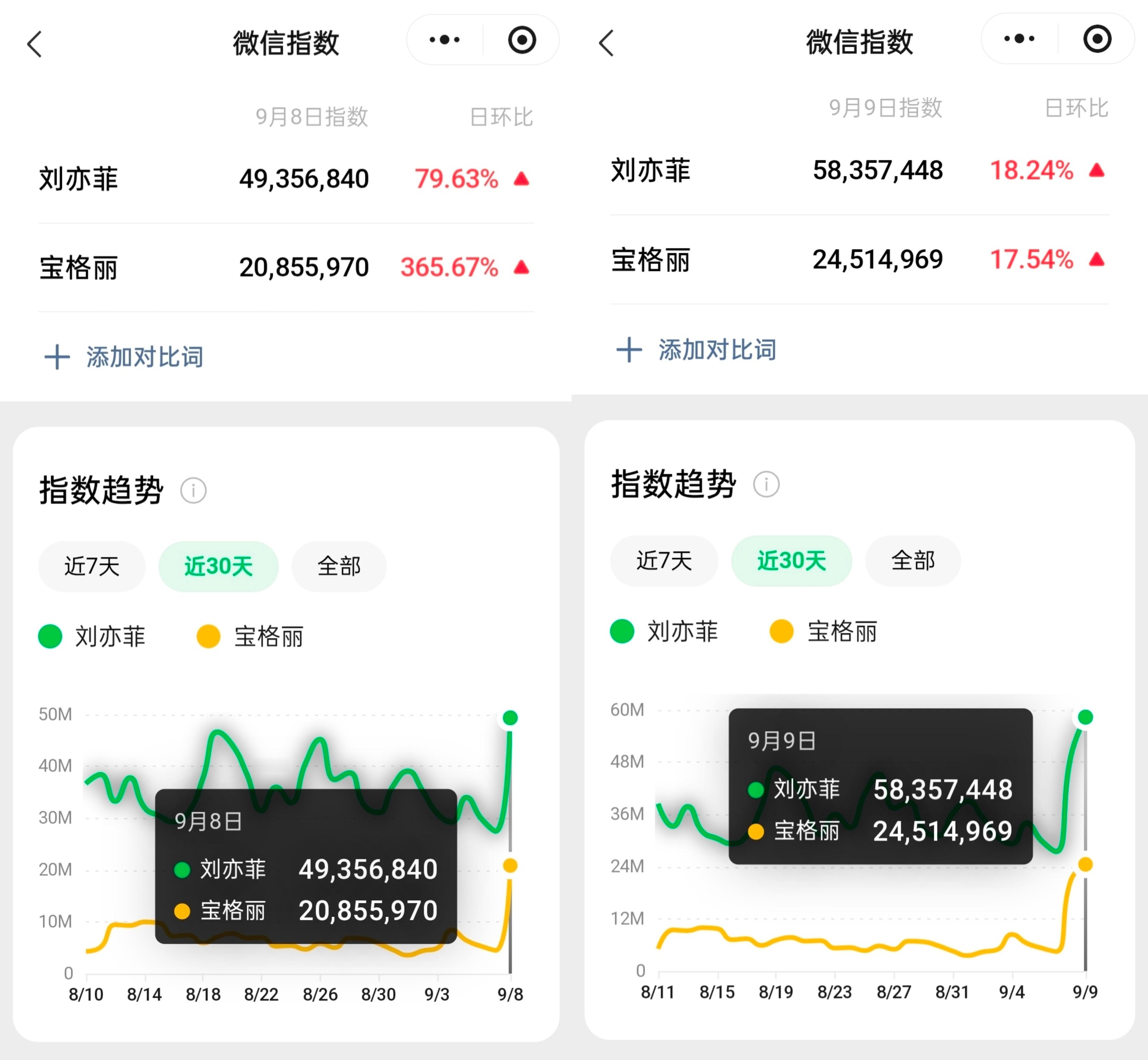Toggle 刘亦菲 green legend in right chart

click(x=664, y=631)
